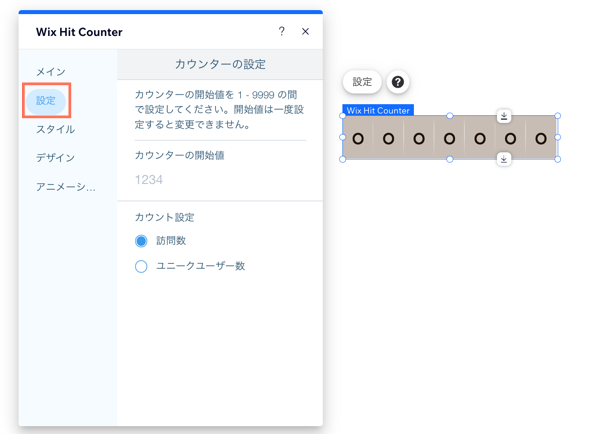Choose the ユニークユーザー数 radio option
Viewport: 600px width, 434px height.
[141, 266]
